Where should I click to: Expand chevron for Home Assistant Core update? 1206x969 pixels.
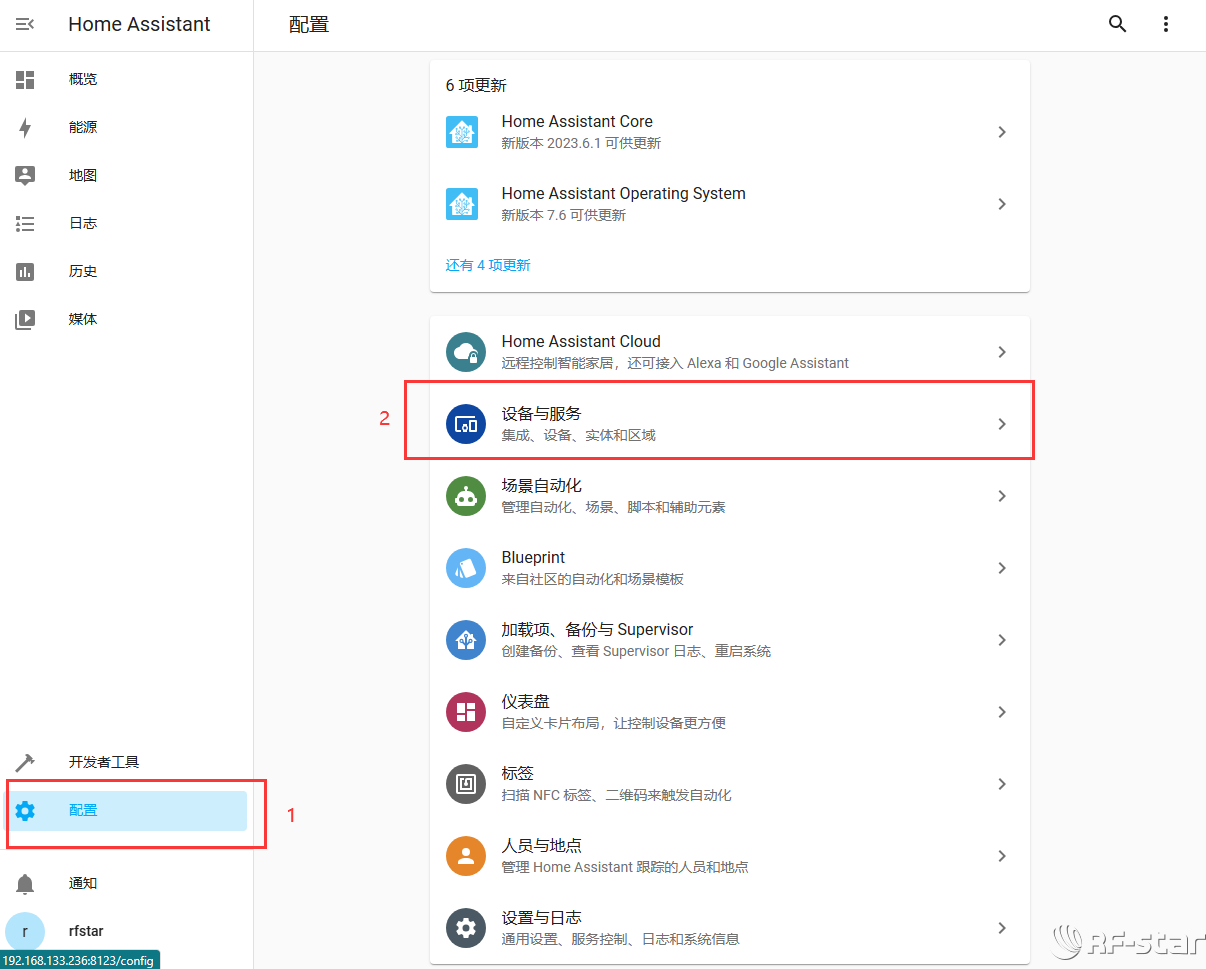[x=1002, y=132]
